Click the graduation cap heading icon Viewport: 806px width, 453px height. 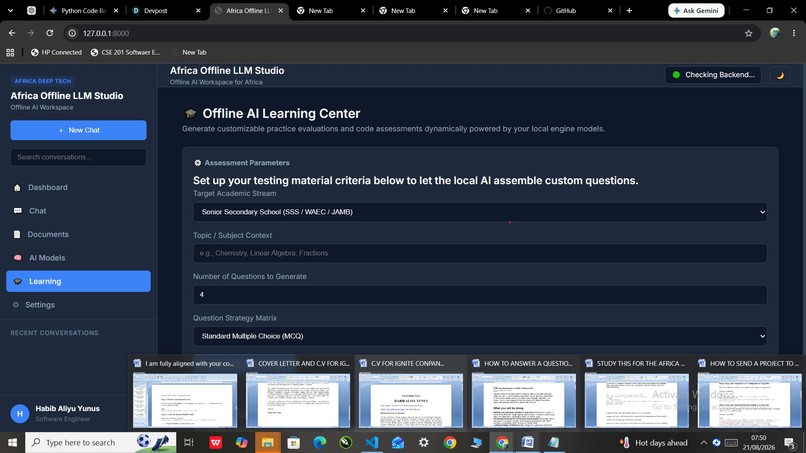click(190, 114)
